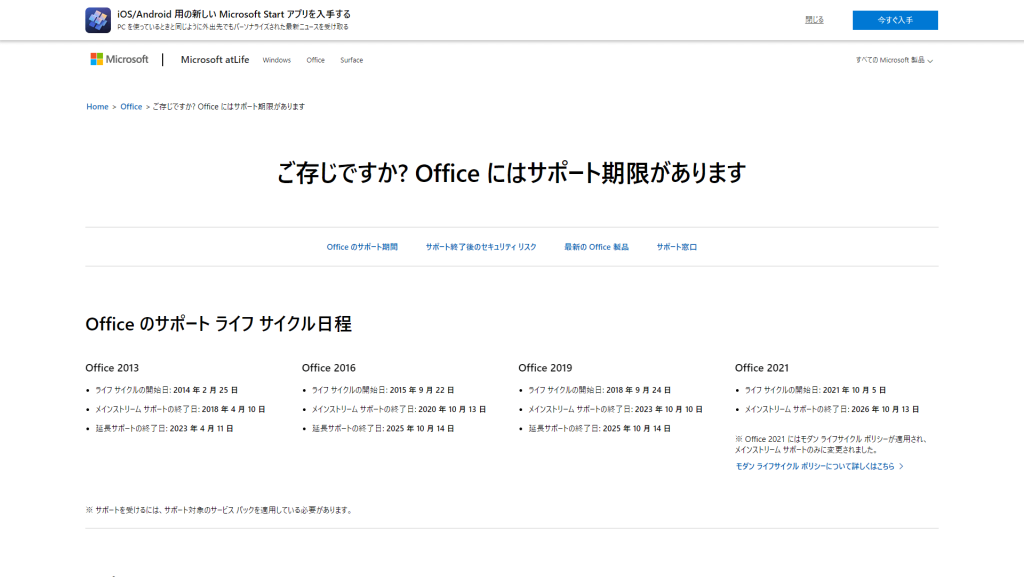Open the Office nav menu item

315,60
